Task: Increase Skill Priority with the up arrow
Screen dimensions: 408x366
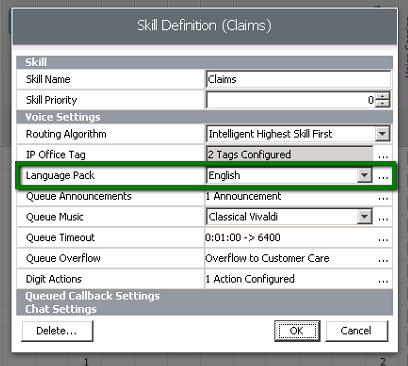Action: click(382, 96)
